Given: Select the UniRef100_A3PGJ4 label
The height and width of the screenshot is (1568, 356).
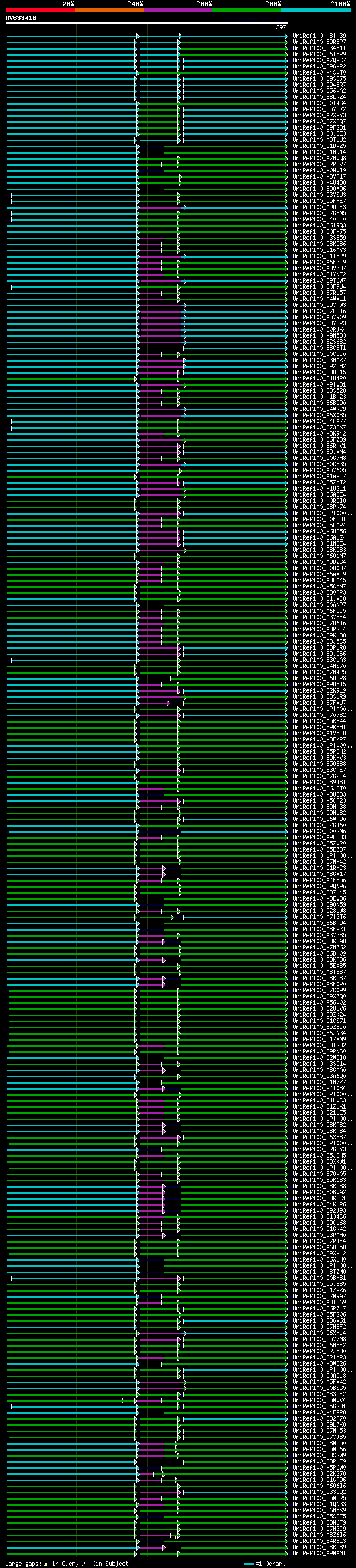Looking at the screenshot, I should pos(319,629).
